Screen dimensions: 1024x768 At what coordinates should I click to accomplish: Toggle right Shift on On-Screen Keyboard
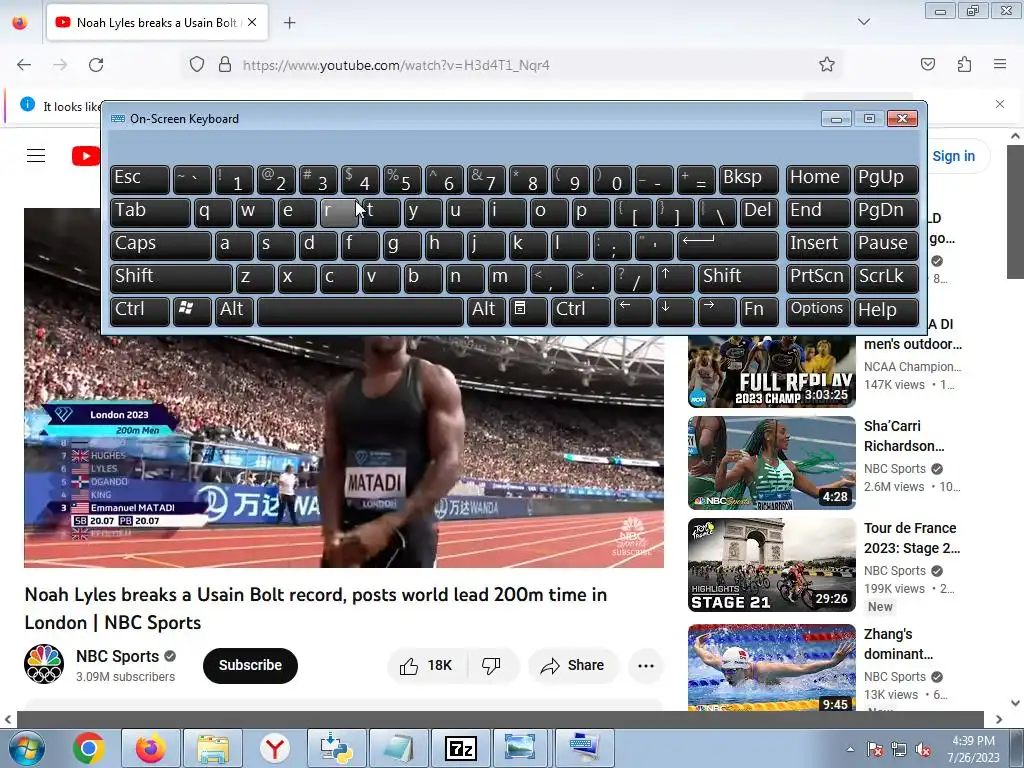tap(738, 278)
